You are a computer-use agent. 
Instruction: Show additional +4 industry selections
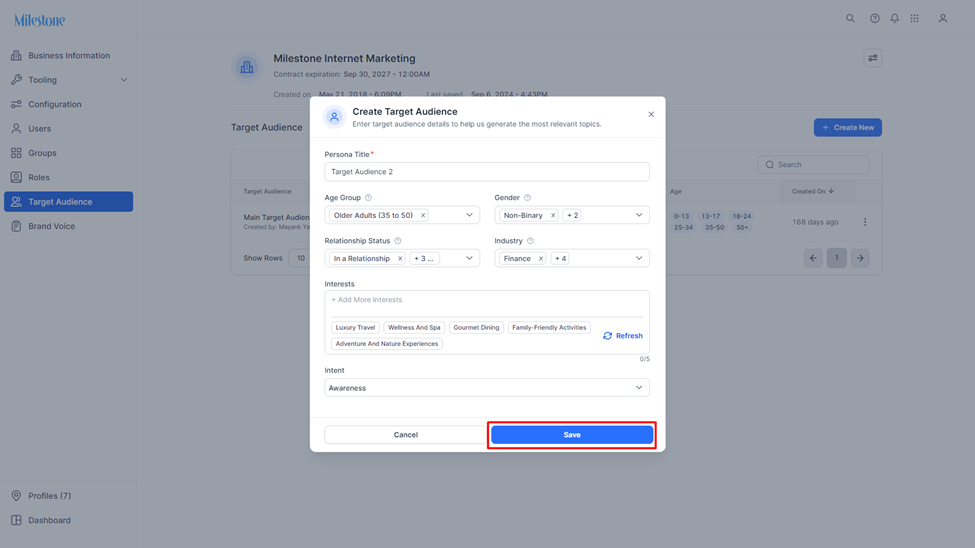point(560,259)
